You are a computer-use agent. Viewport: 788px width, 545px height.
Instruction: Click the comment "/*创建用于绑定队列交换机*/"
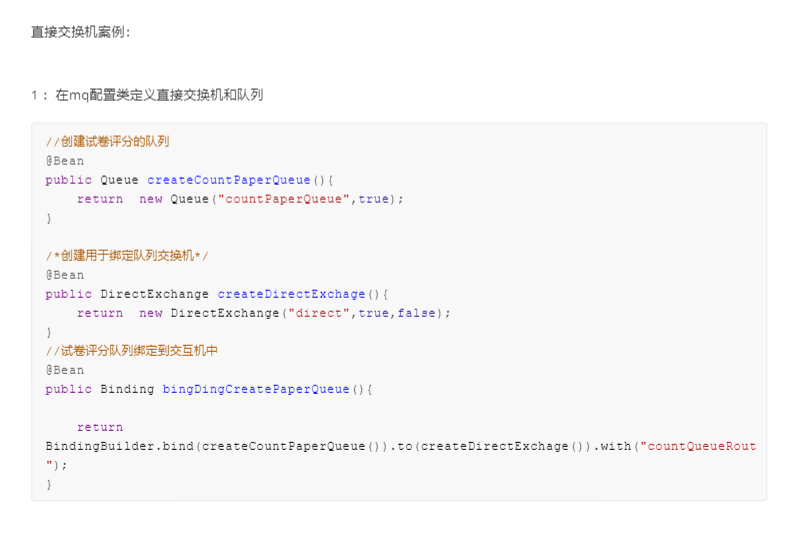pyautogui.click(x=127, y=256)
